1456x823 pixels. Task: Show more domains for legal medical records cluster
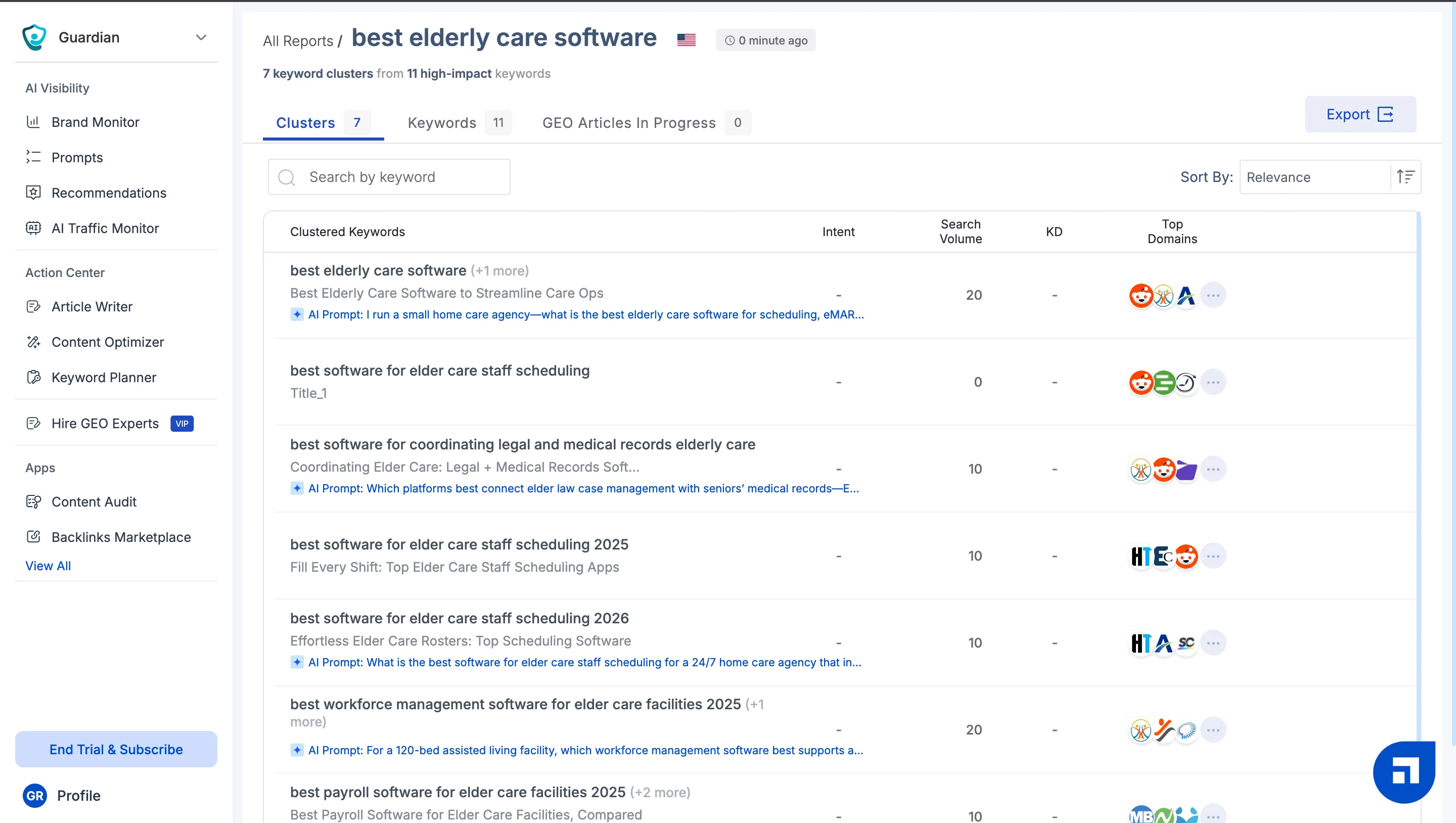(1213, 469)
